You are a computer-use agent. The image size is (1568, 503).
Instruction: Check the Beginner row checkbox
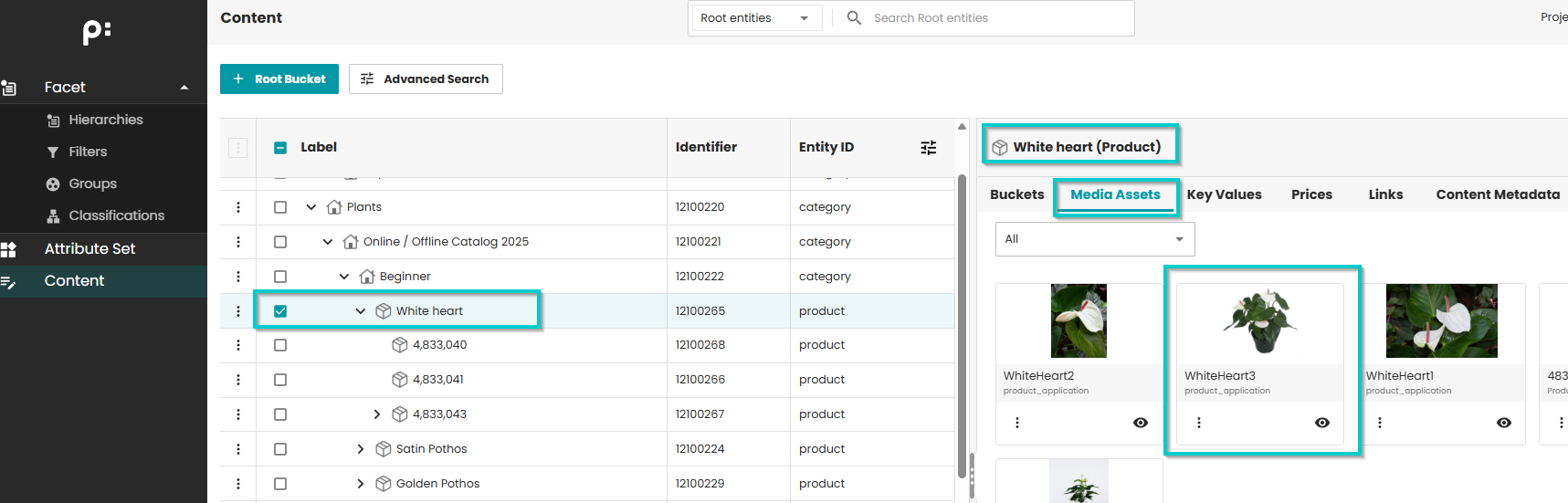tap(280, 277)
